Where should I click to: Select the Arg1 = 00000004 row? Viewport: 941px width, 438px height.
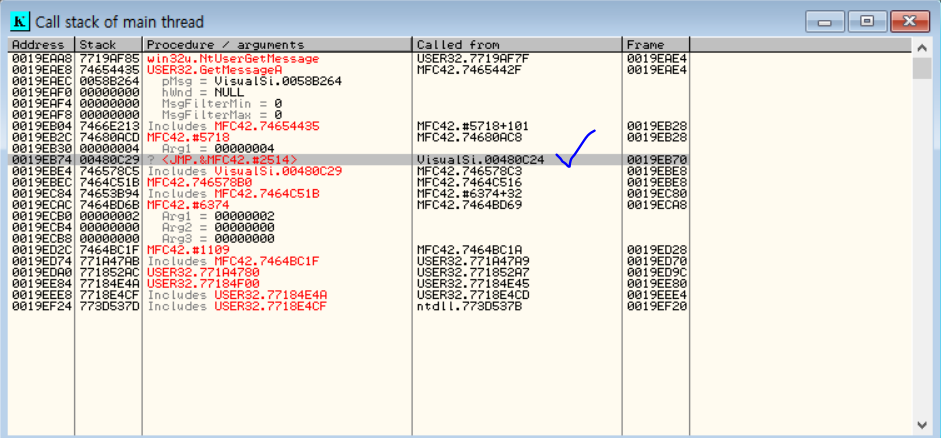click(460, 148)
